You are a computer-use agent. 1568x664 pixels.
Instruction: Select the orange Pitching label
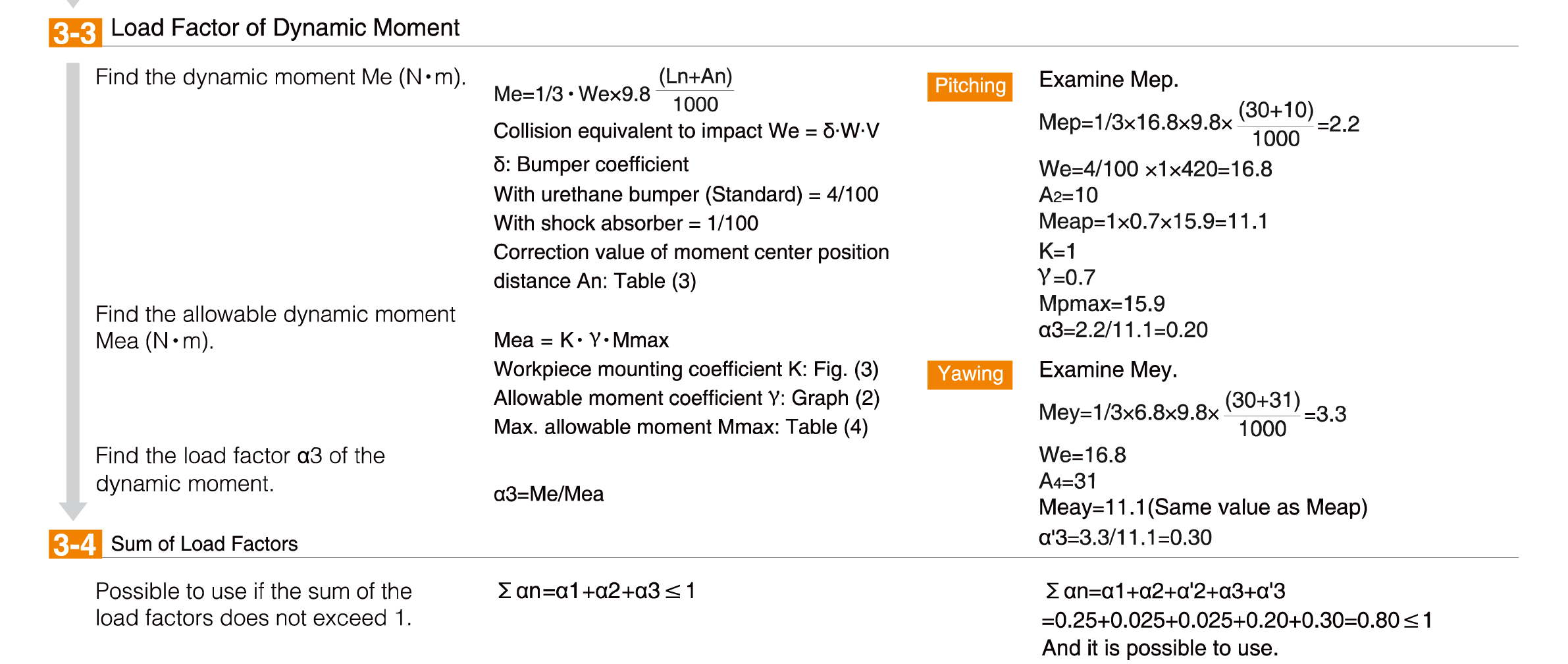click(x=970, y=86)
